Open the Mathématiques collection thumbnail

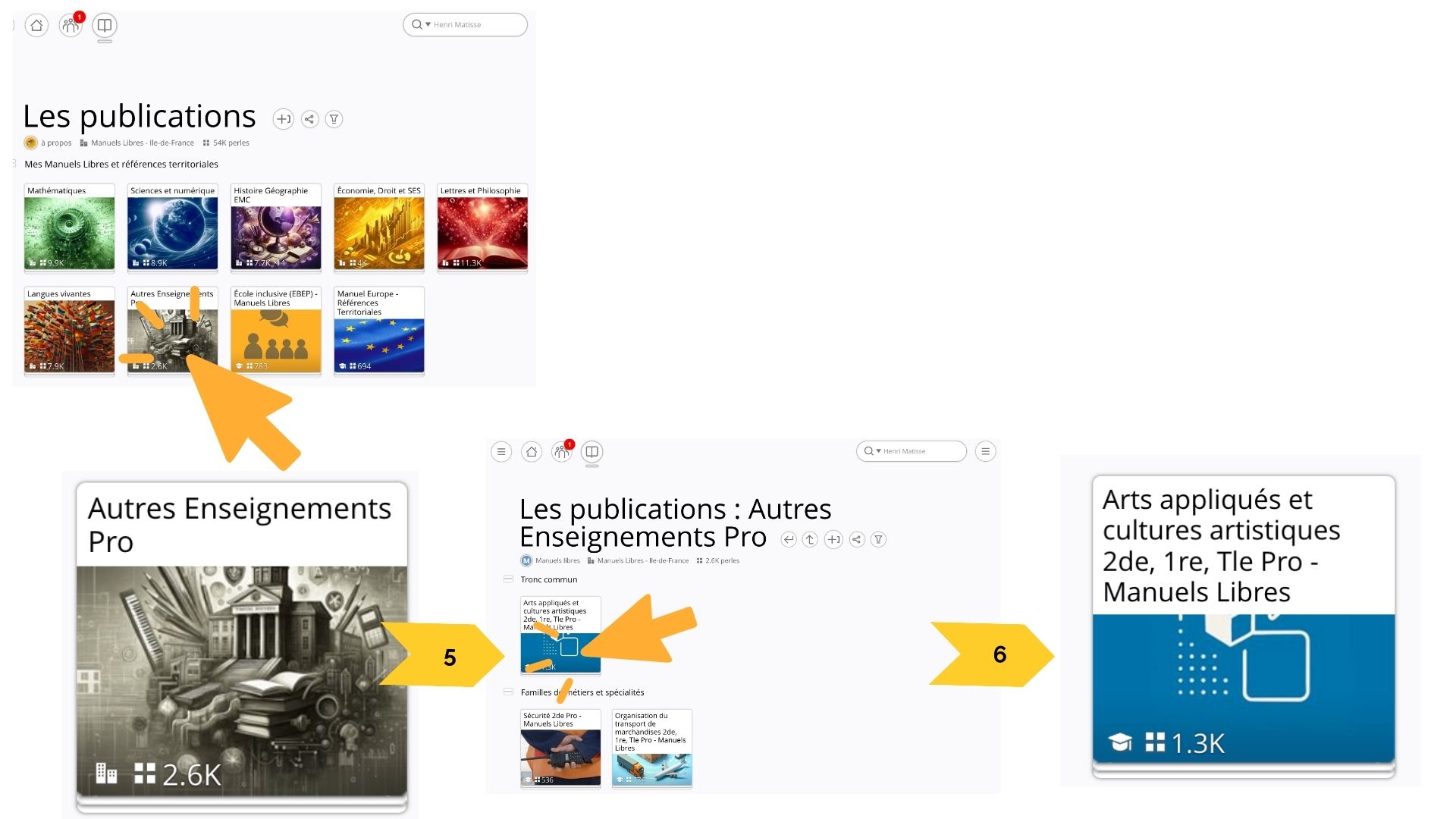(x=69, y=227)
